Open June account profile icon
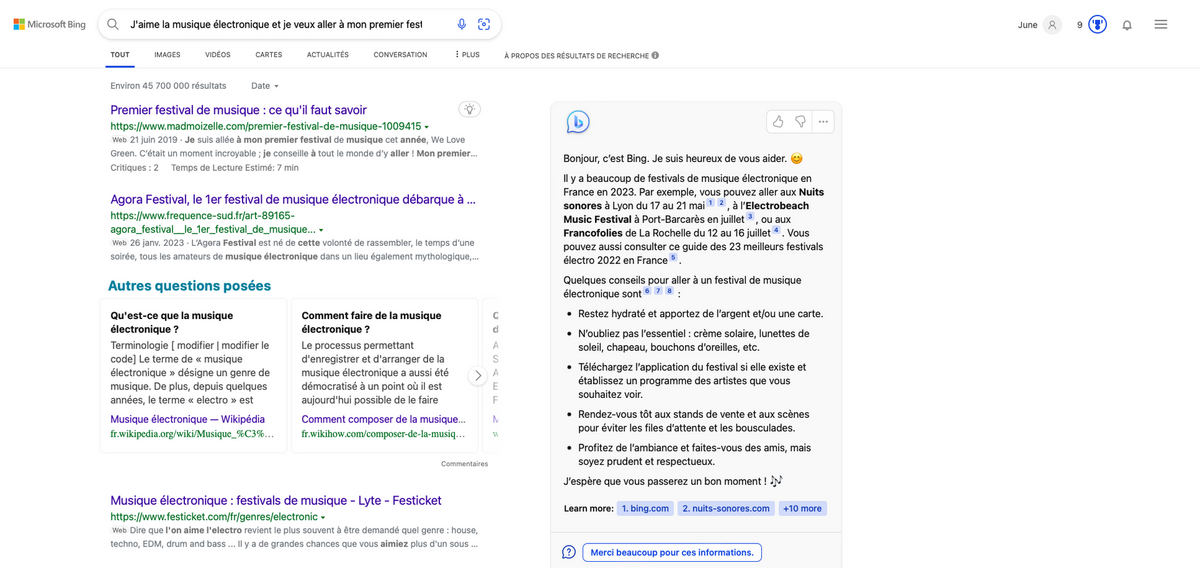1200x568 pixels. (1052, 25)
